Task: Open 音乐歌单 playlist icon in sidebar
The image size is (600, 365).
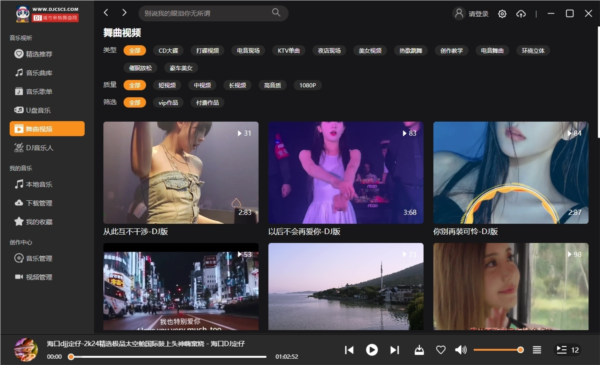Action: (19, 91)
